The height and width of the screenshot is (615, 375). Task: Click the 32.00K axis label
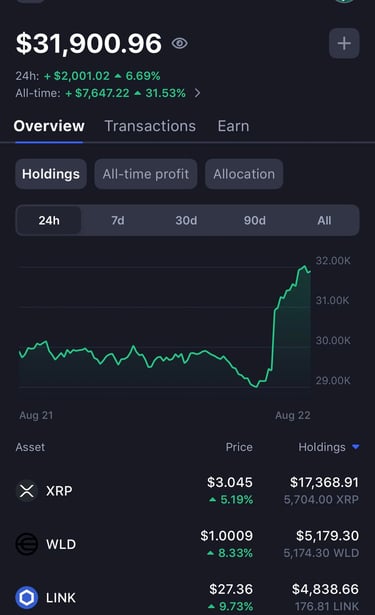coord(333,261)
